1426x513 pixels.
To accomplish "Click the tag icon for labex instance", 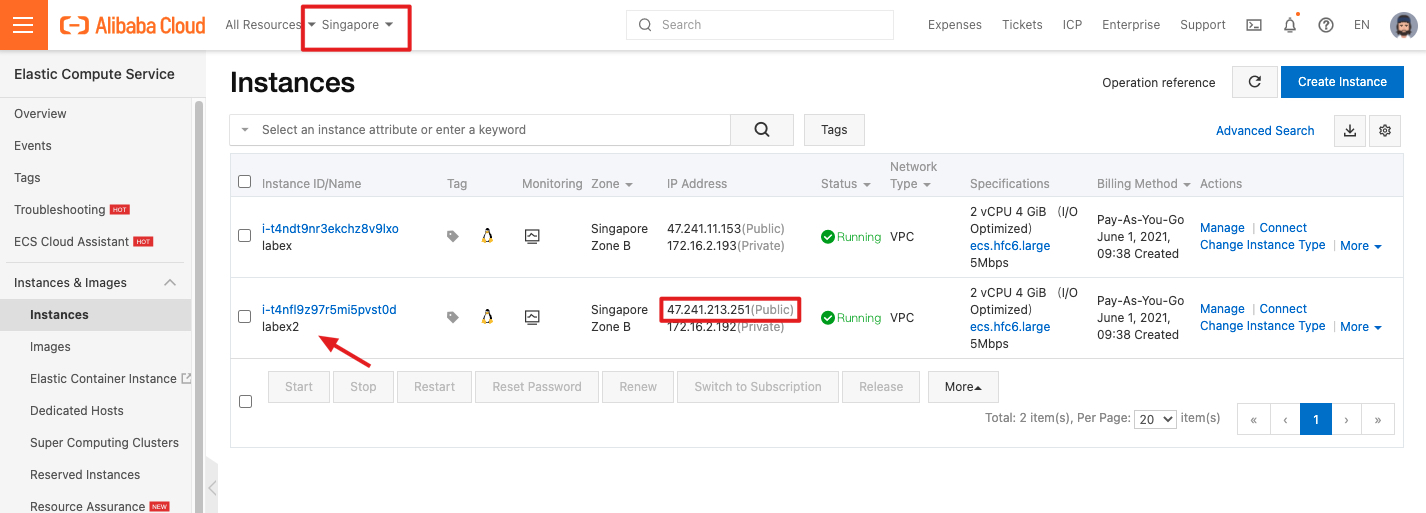I will coord(453,237).
